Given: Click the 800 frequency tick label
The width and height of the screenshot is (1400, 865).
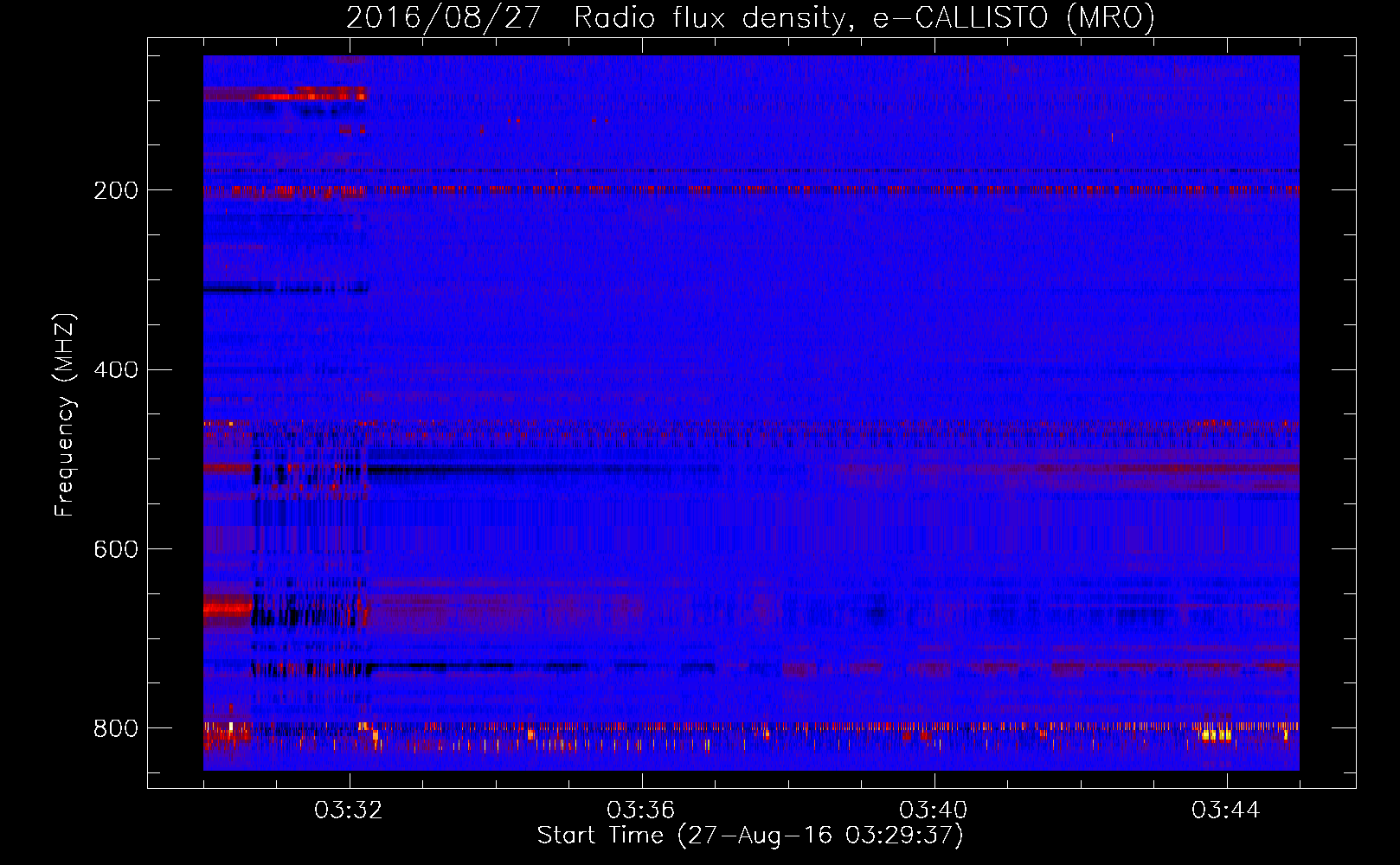Looking at the screenshot, I should 116,729.
